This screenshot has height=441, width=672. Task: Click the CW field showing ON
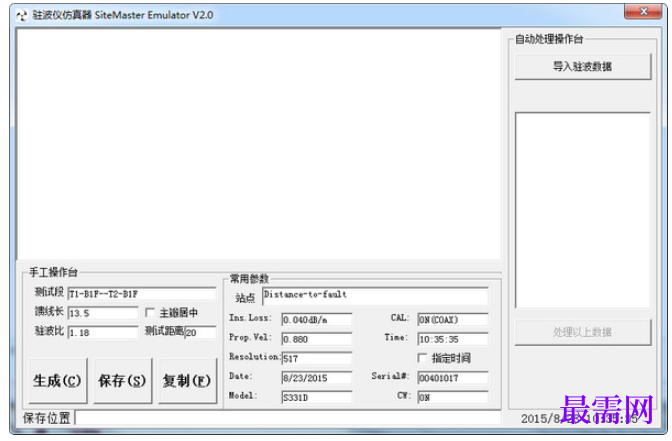[x=453, y=397]
